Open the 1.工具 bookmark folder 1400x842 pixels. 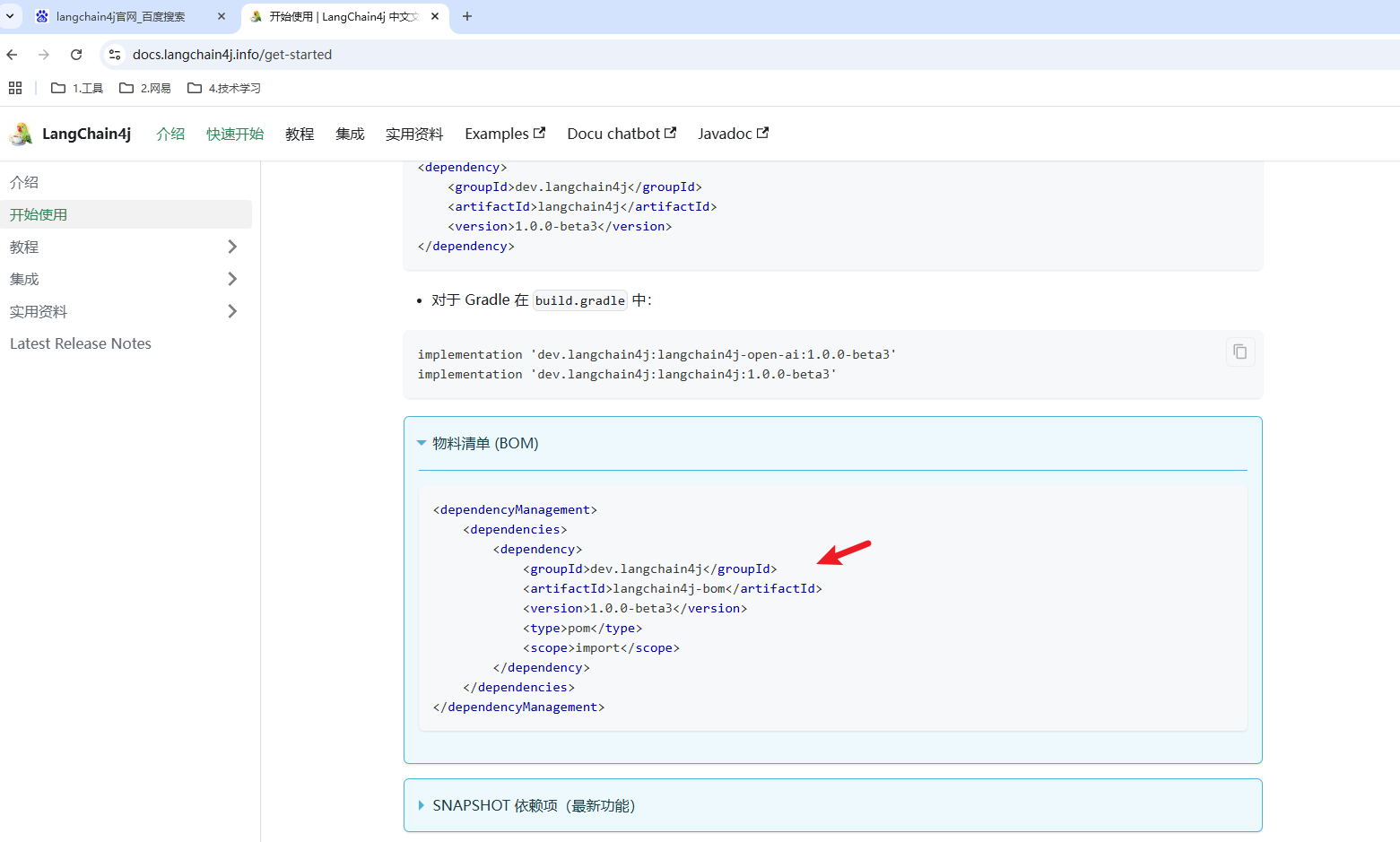pyautogui.click(x=77, y=88)
